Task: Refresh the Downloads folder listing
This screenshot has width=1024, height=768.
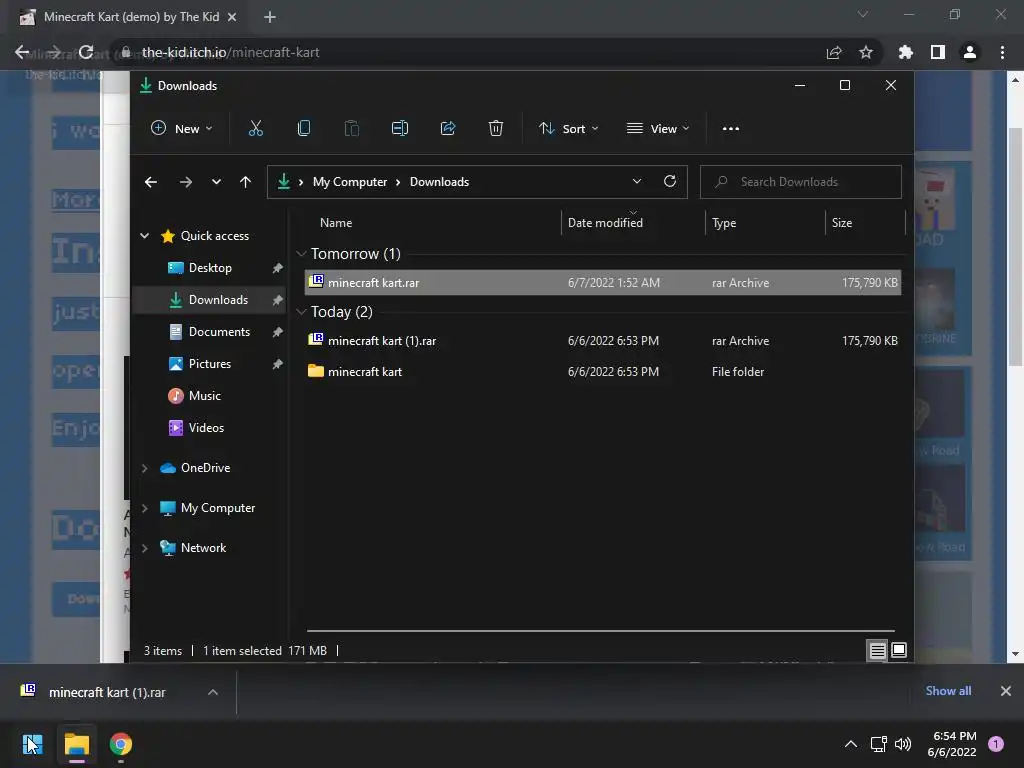Action: tap(669, 182)
